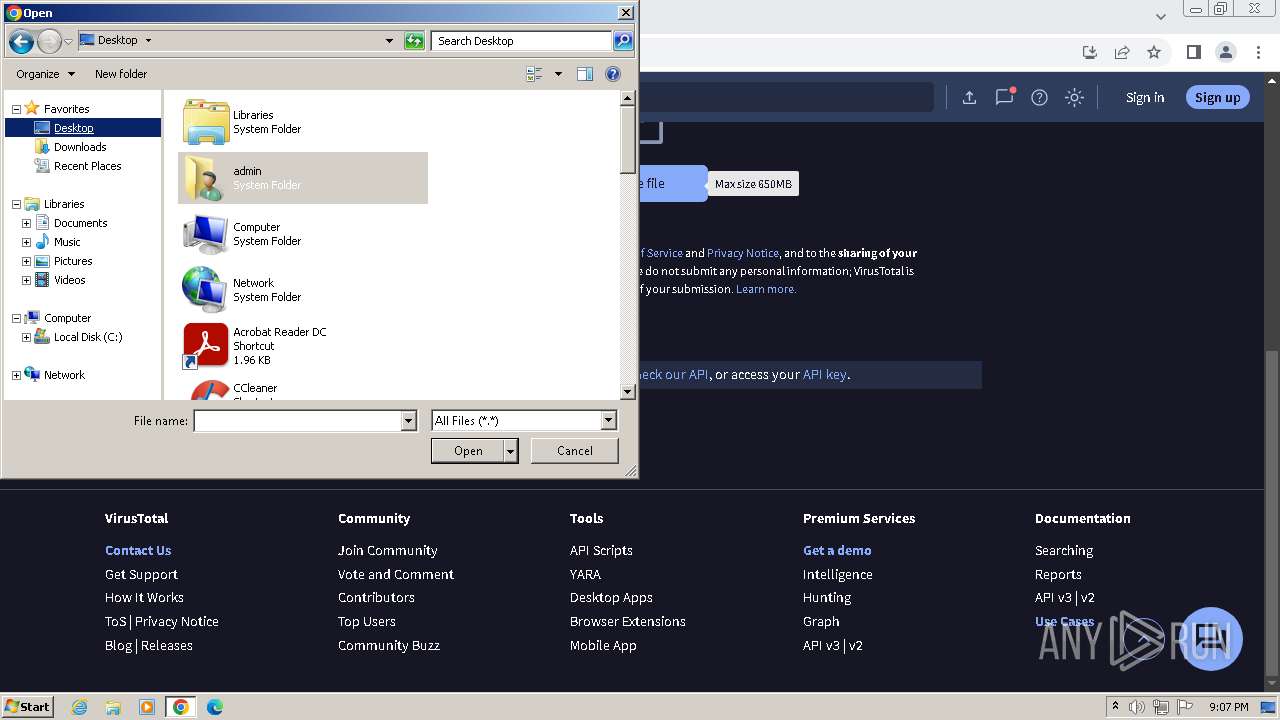Select Desktop in navigation pane
Screen dimensions: 1280x720
pos(73,128)
